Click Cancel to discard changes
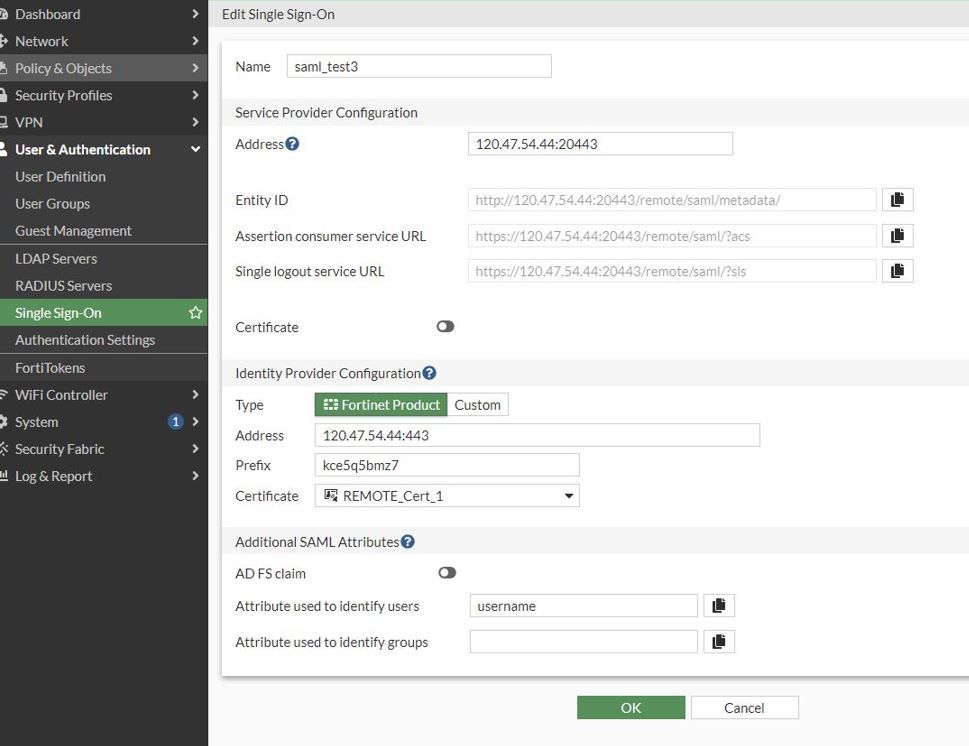This screenshot has height=746, width=969. 744,708
